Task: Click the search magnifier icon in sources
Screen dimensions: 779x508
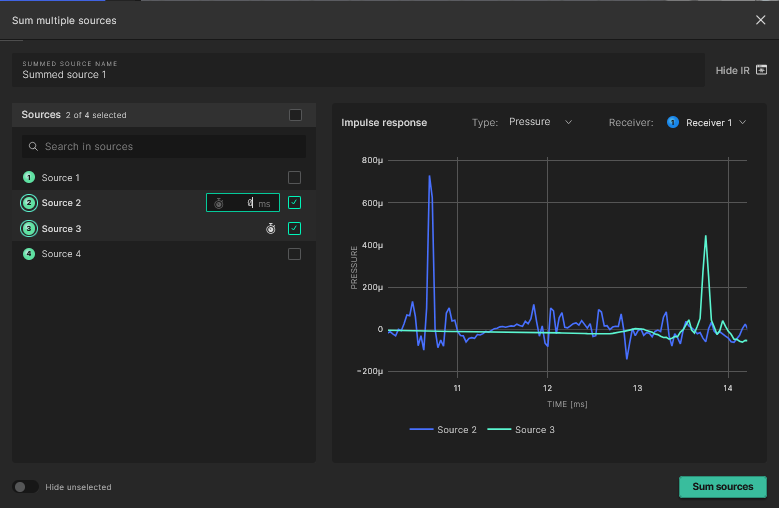Action: point(33,147)
